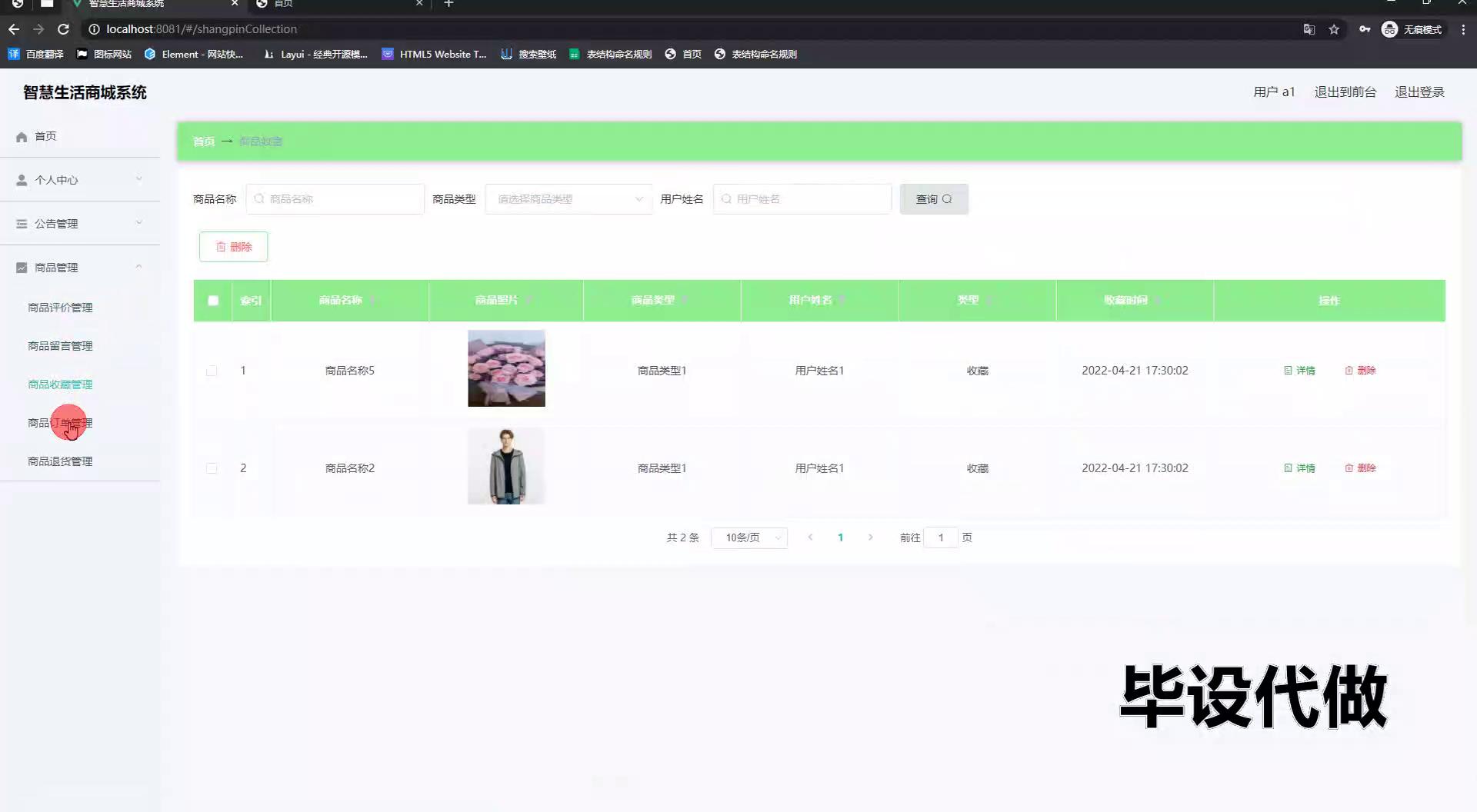Reload the page with browser refresh icon
The width and height of the screenshot is (1477, 812).
pos(63,29)
